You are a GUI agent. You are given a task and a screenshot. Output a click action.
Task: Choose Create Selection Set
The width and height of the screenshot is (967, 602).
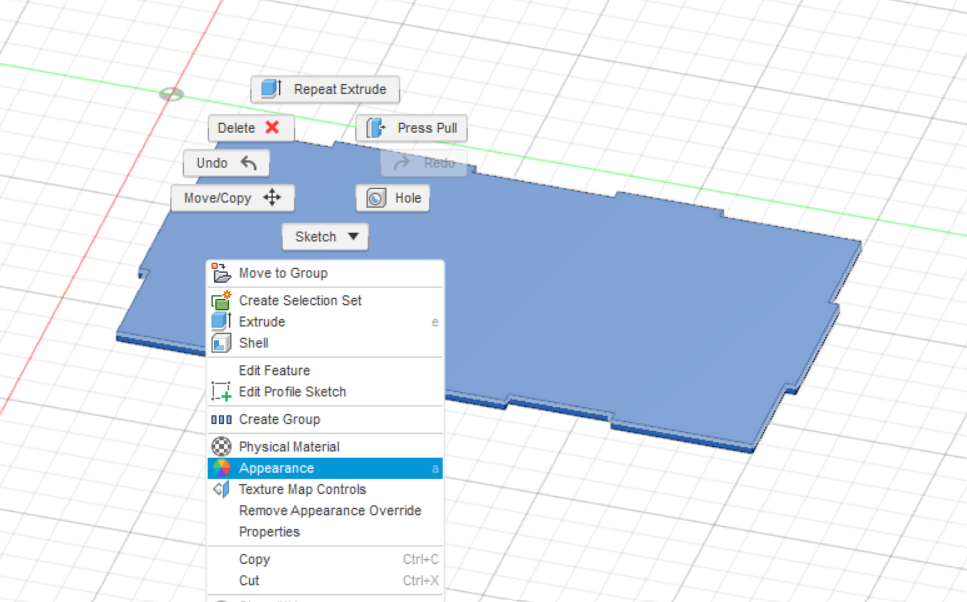point(325,300)
